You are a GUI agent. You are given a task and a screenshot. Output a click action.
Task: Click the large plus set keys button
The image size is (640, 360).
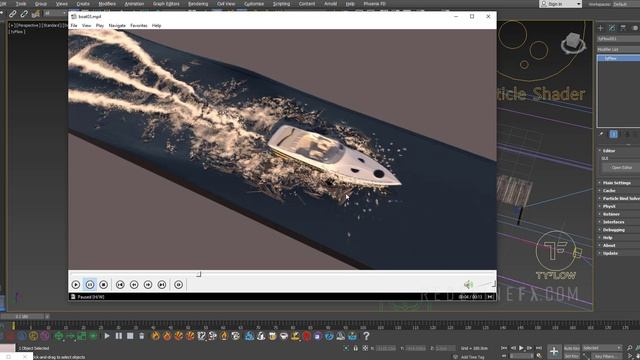click(x=554, y=351)
